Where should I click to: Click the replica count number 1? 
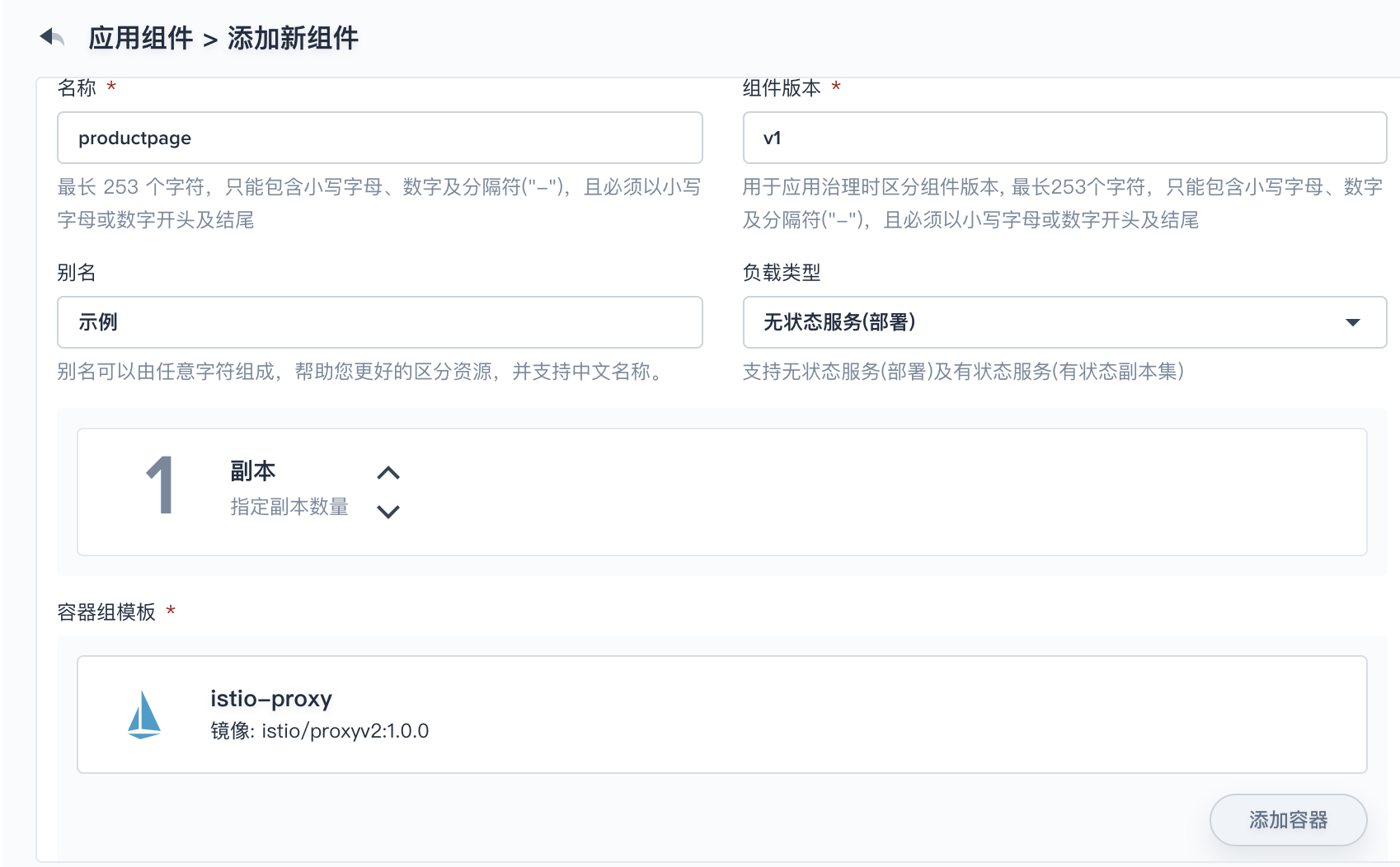pyautogui.click(x=160, y=486)
